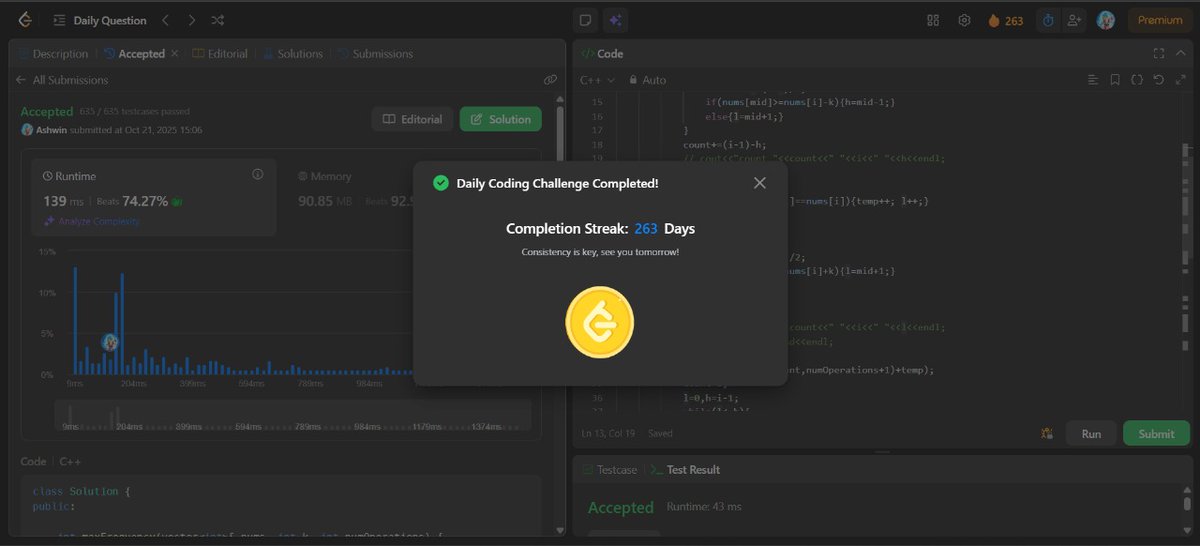
Task: Open the C++ language dropdown
Action: point(597,80)
